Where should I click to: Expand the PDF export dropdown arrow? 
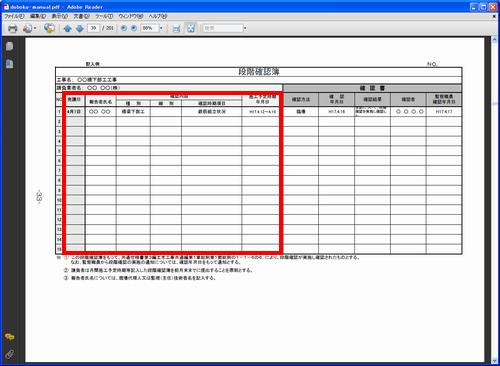point(35,28)
